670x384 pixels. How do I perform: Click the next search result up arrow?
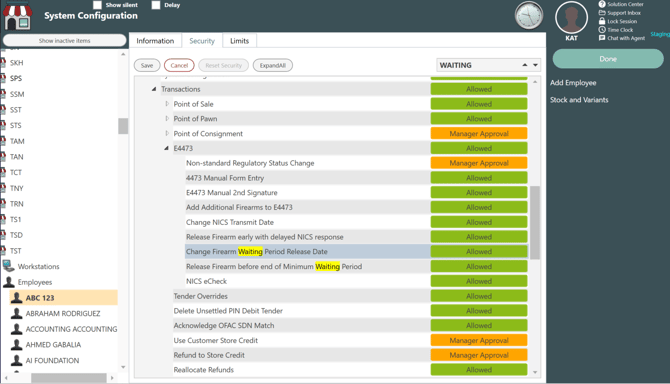[x=524, y=65]
